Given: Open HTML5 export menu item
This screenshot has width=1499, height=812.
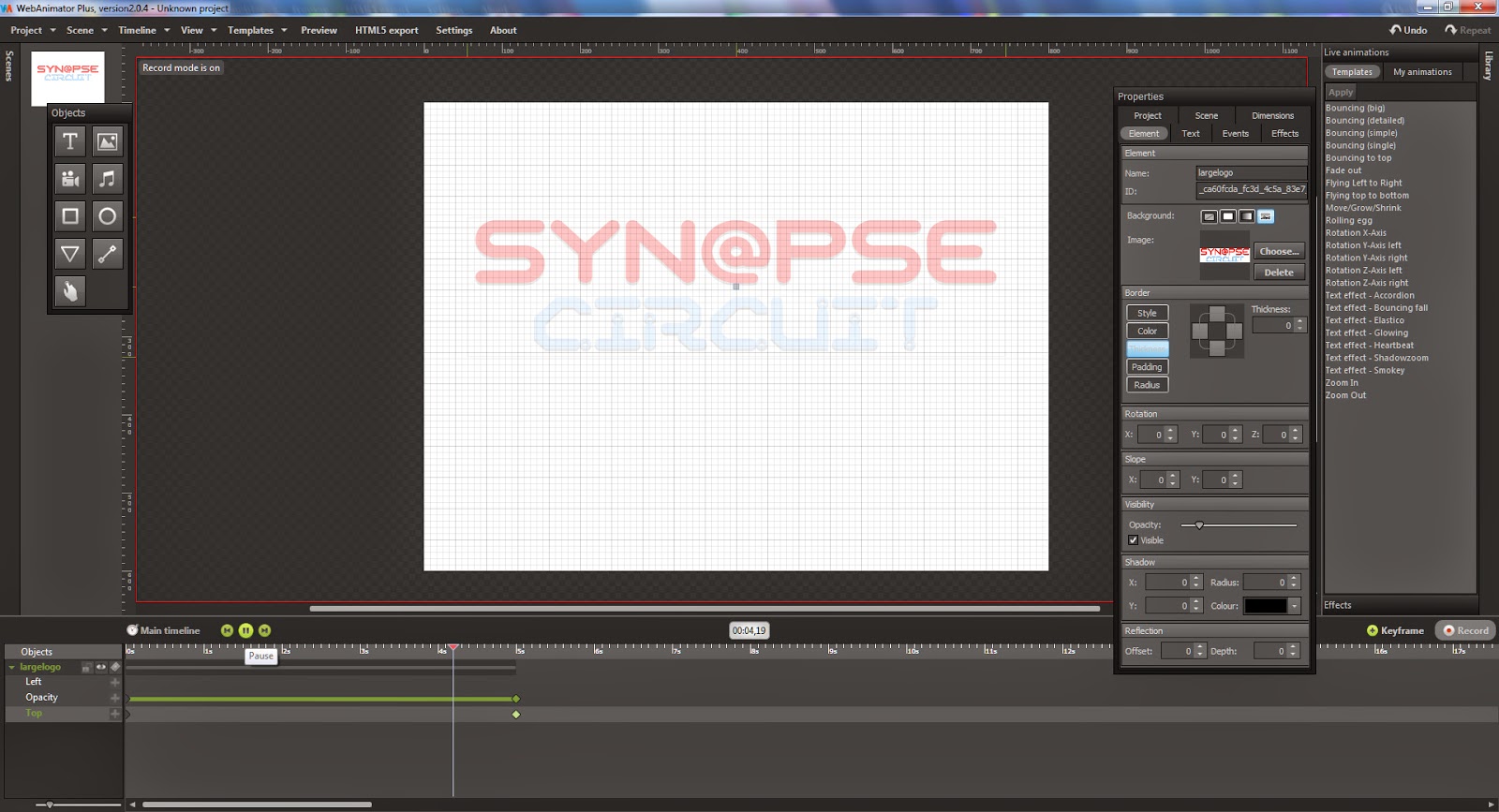Looking at the screenshot, I should [386, 30].
